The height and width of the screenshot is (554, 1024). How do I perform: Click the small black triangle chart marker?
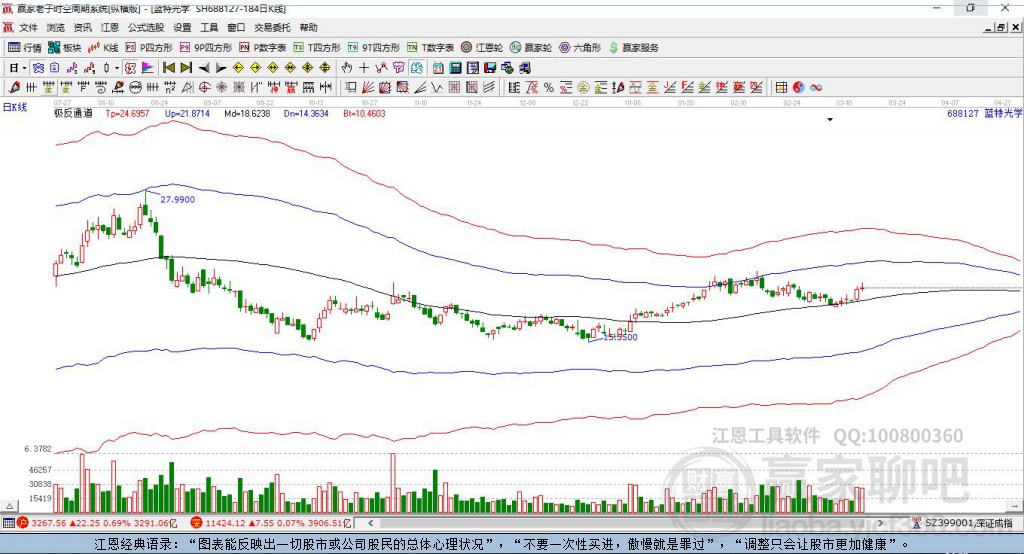click(x=830, y=120)
